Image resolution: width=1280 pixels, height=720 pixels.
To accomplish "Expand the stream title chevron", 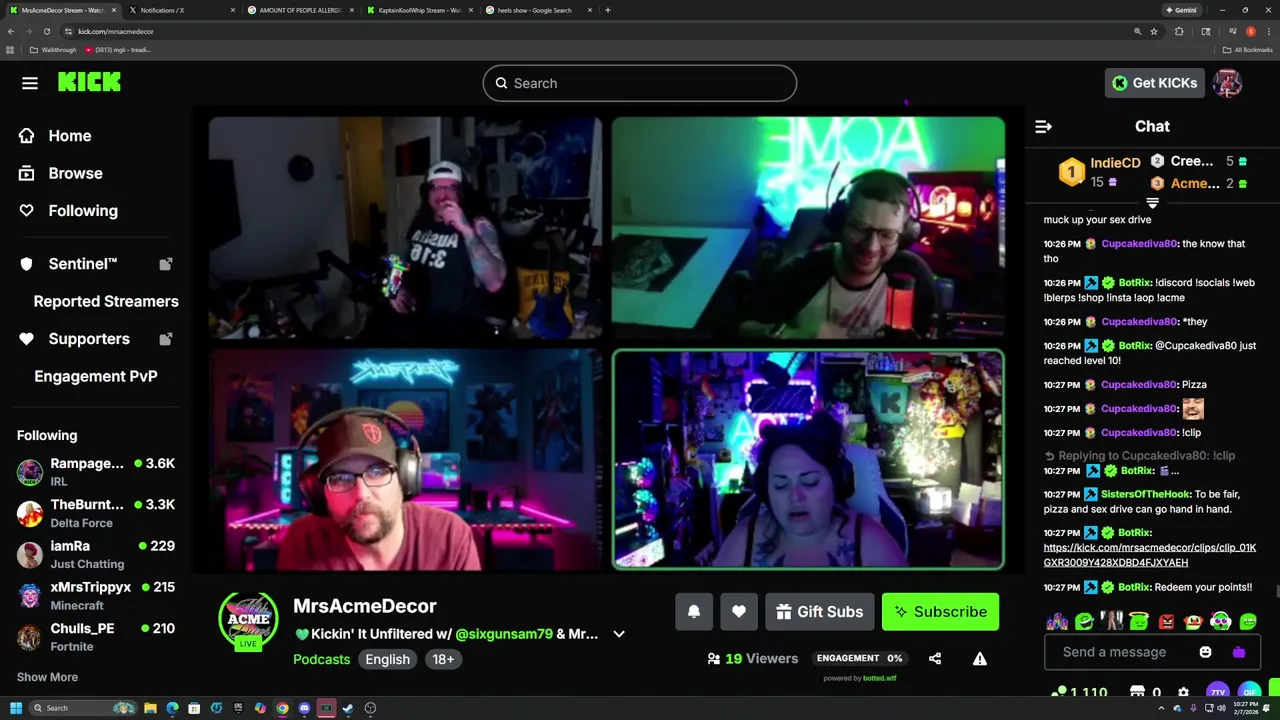I will coord(619,634).
